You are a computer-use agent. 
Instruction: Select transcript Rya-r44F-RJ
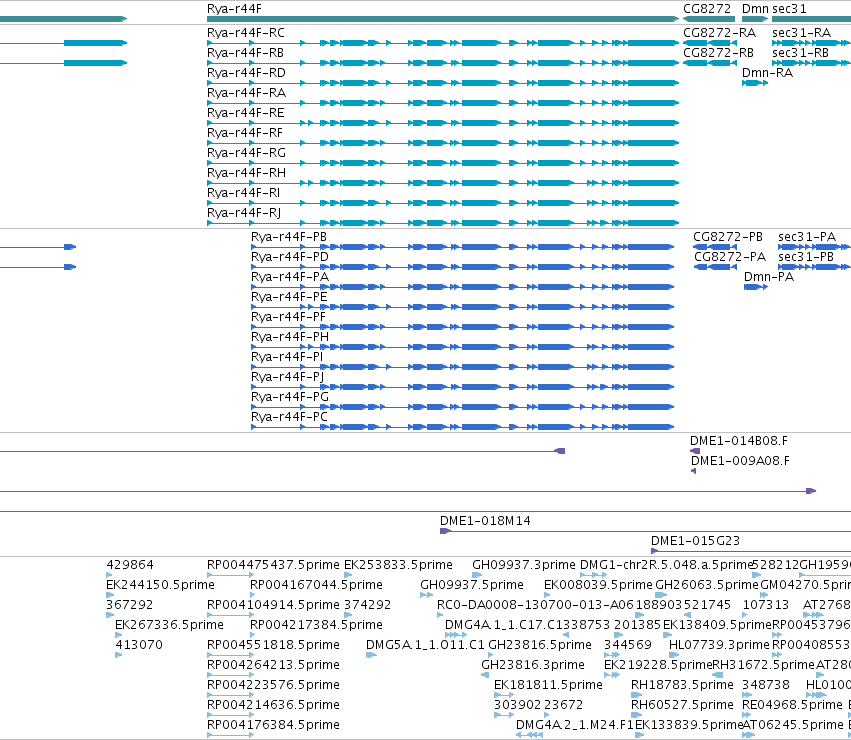244,213
